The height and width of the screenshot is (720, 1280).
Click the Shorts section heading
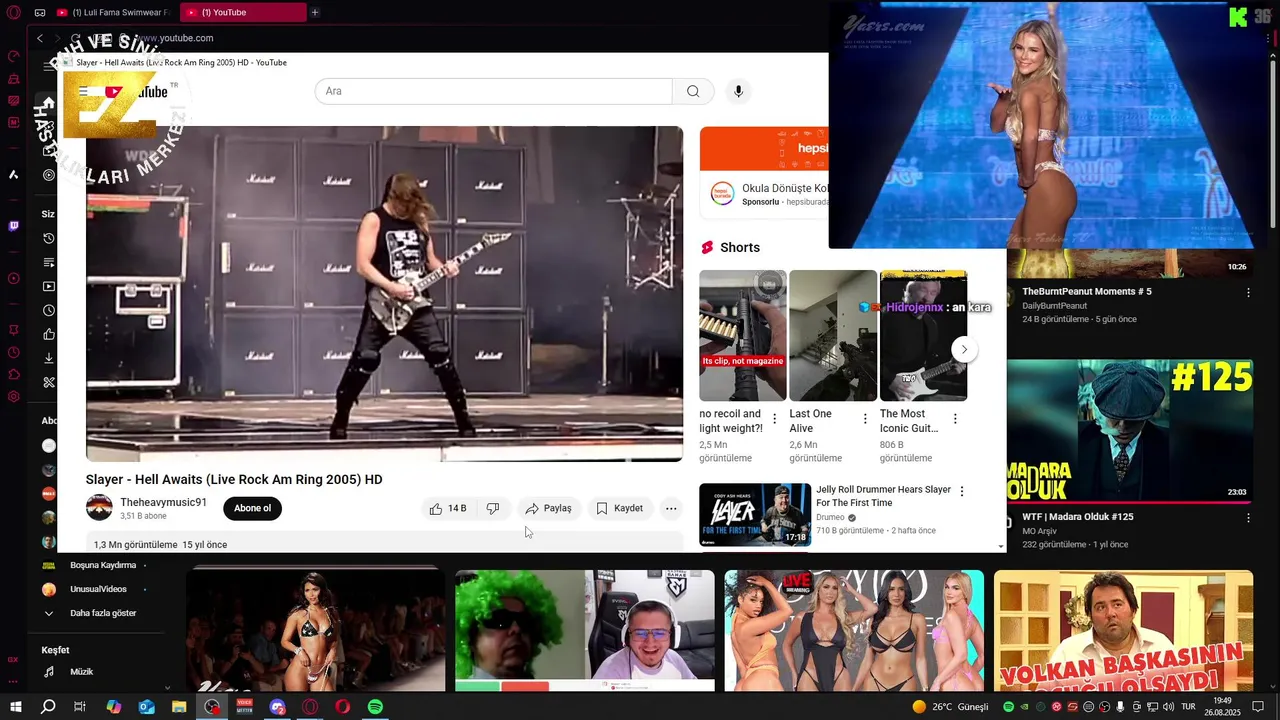click(740, 247)
